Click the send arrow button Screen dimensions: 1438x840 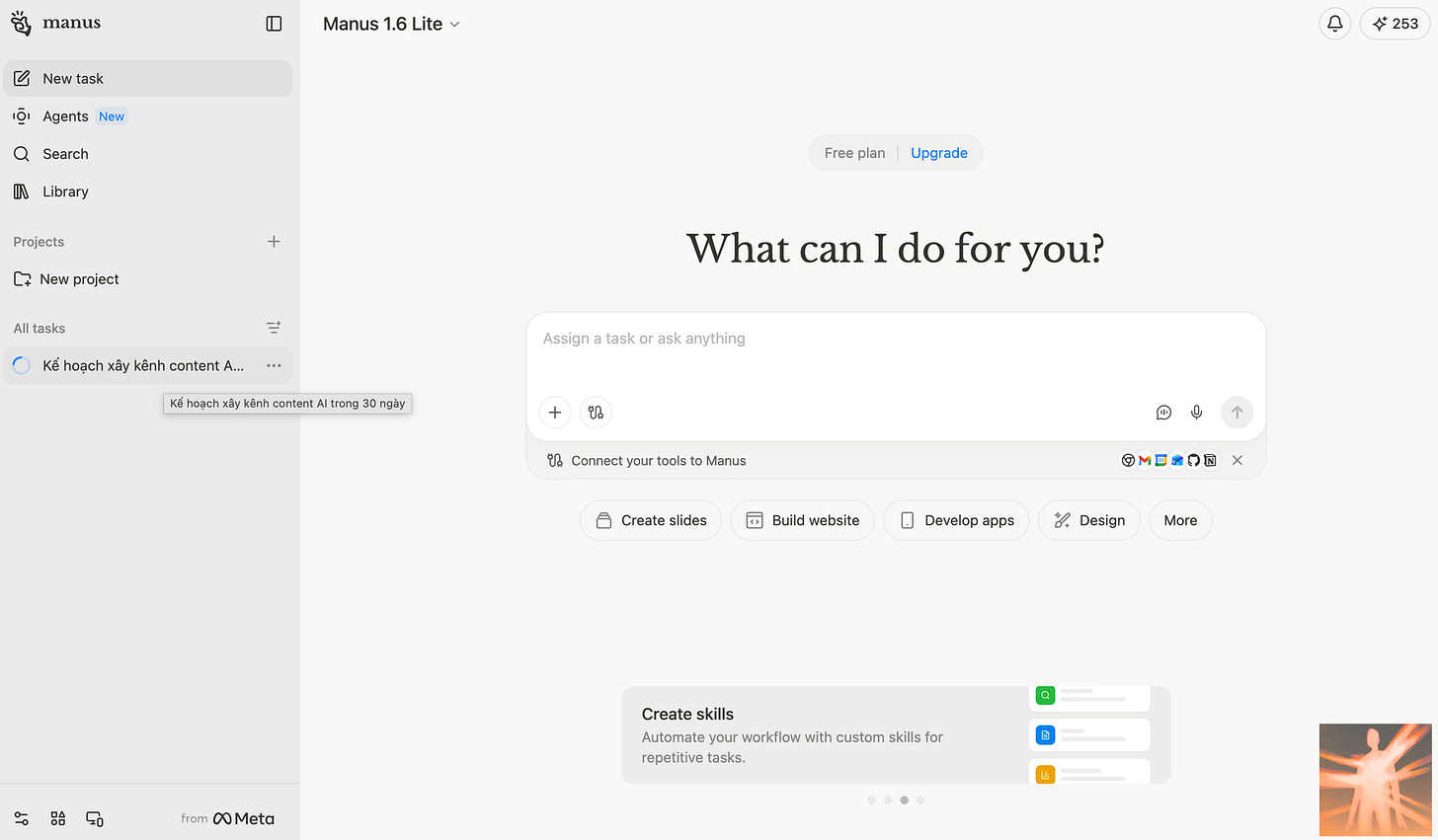click(x=1237, y=413)
